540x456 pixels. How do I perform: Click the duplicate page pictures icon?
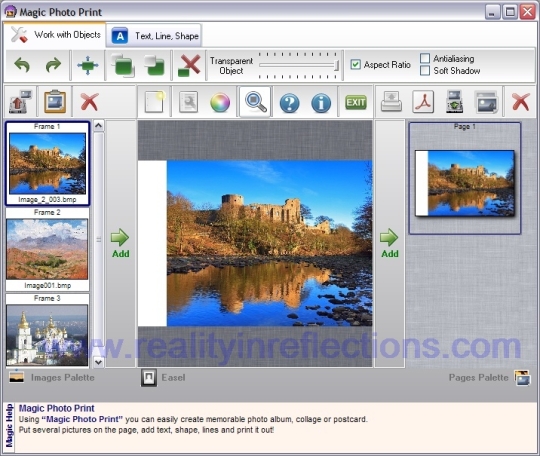486,102
